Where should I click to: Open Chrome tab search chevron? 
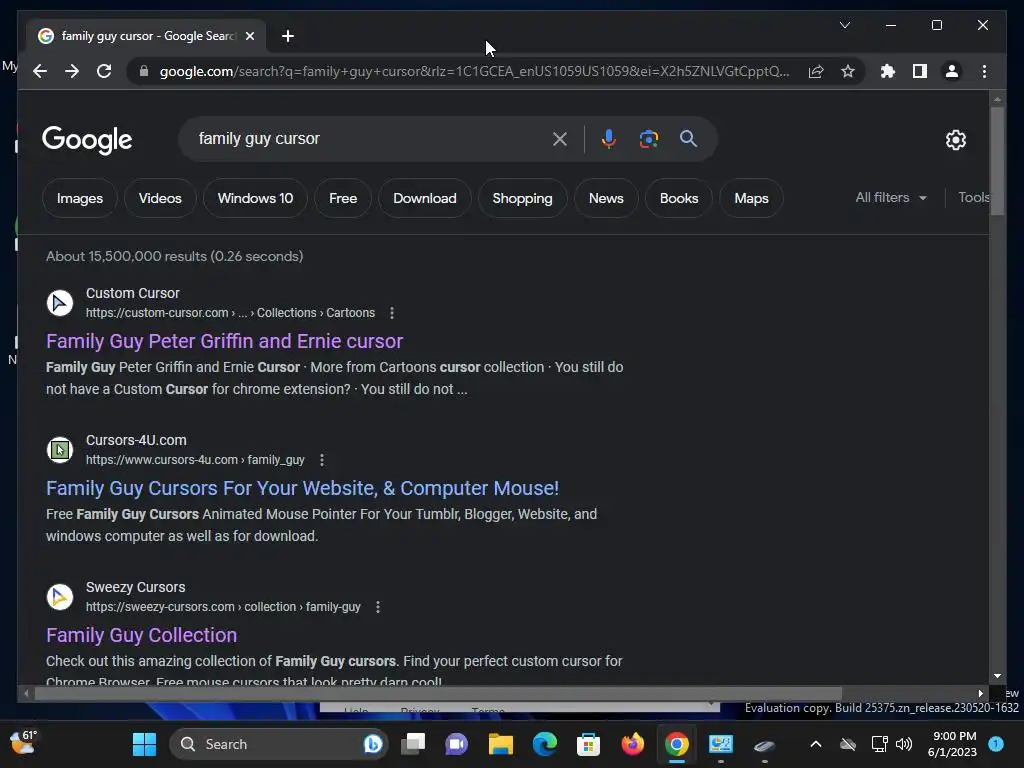[844, 25]
